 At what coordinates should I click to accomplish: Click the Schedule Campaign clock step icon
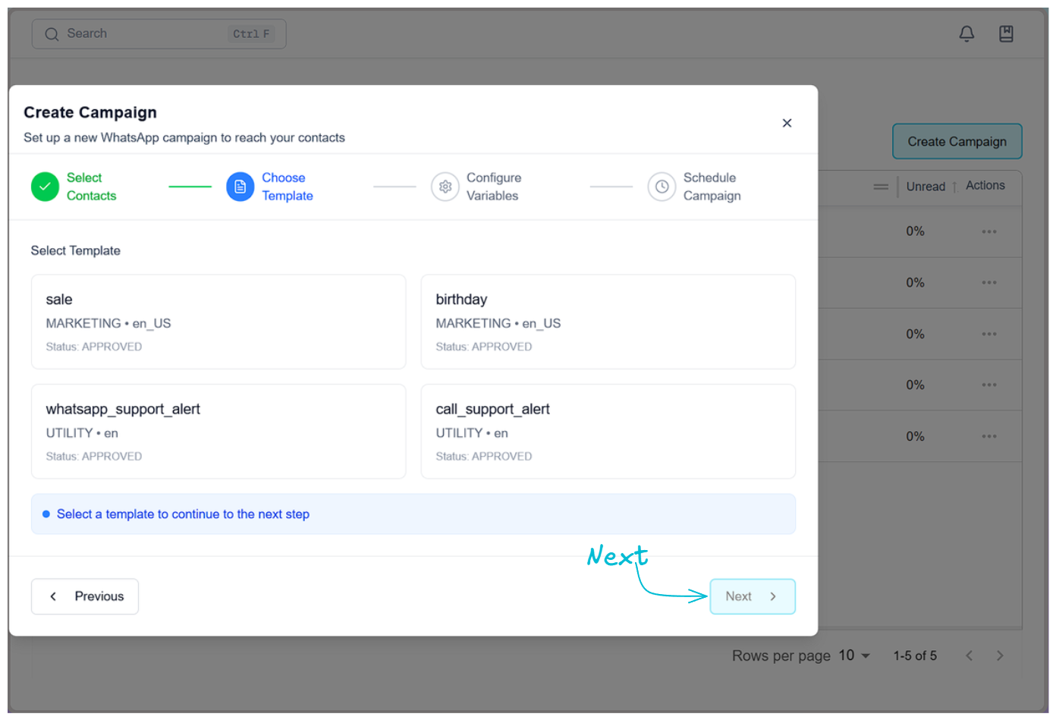click(661, 187)
